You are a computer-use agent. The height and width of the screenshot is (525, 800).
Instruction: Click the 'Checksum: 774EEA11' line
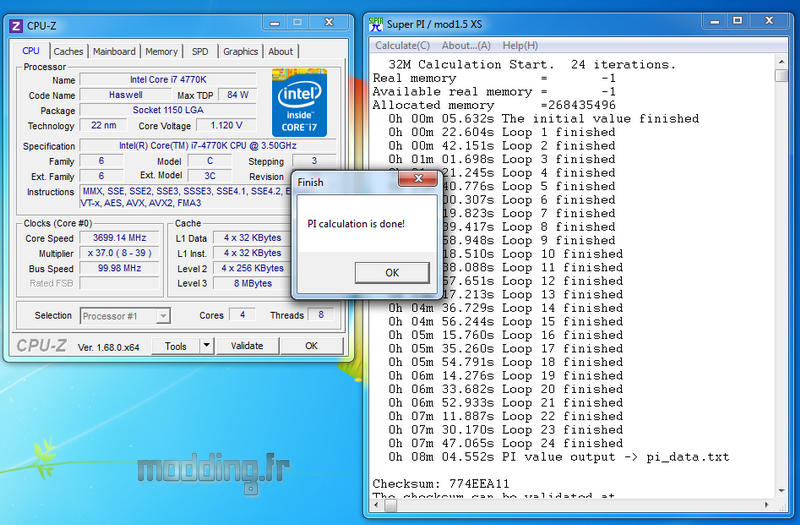[441, 483]
